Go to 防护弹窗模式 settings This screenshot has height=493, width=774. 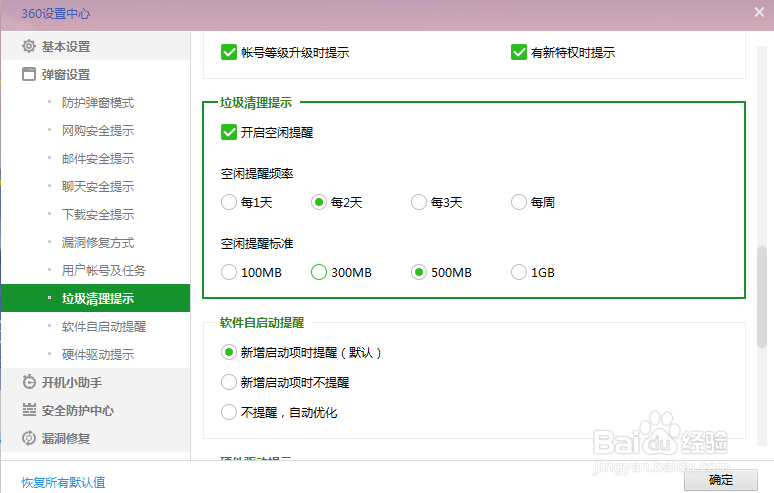98,103
